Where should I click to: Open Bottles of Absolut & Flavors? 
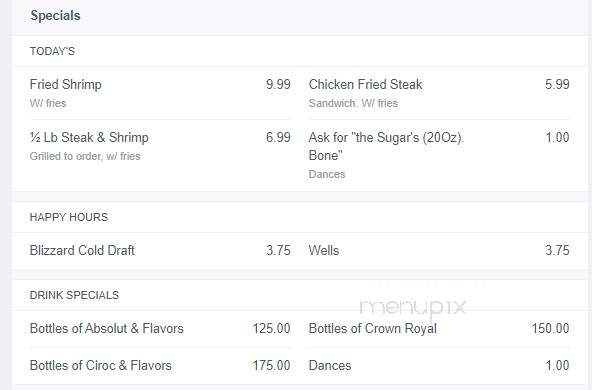pos(106,328)
